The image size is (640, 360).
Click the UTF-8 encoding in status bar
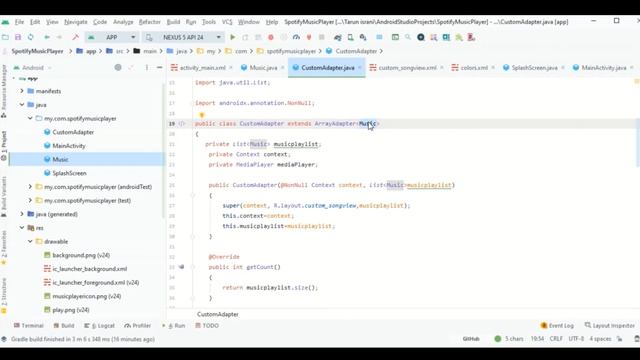coord(576,339)
